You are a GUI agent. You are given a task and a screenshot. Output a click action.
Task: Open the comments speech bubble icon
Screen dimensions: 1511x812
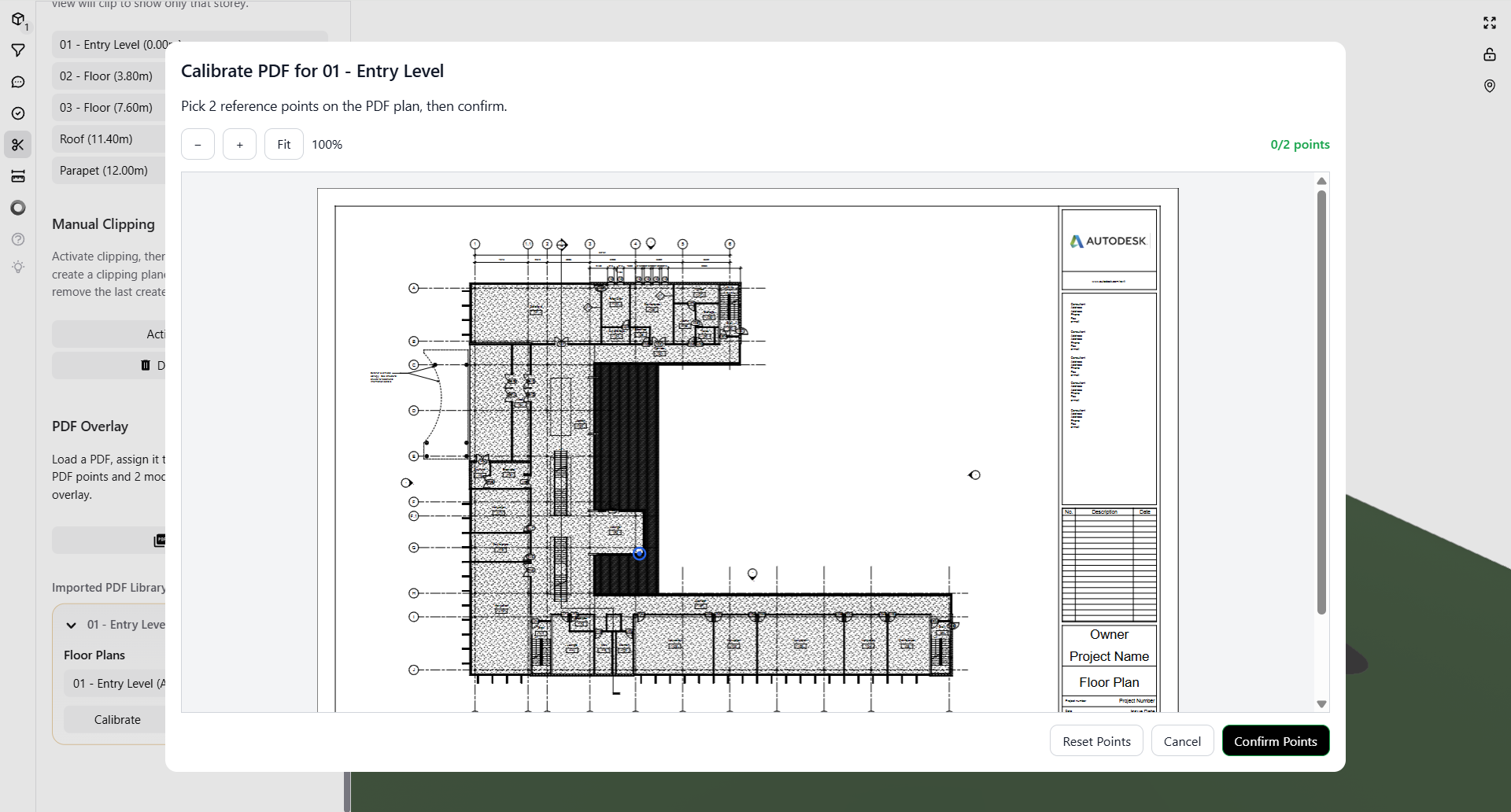(x=18, y=82)
